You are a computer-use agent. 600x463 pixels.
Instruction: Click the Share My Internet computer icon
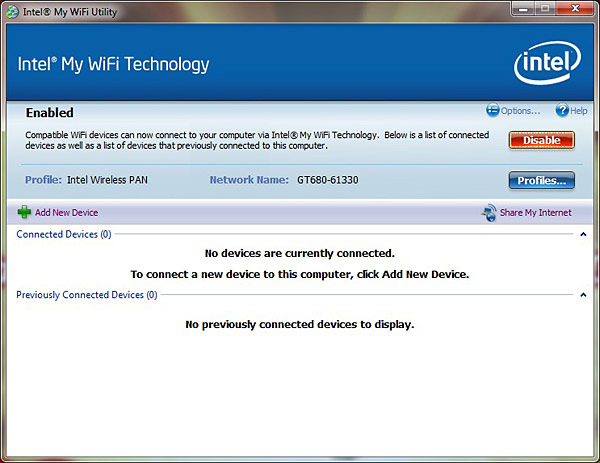489,212
